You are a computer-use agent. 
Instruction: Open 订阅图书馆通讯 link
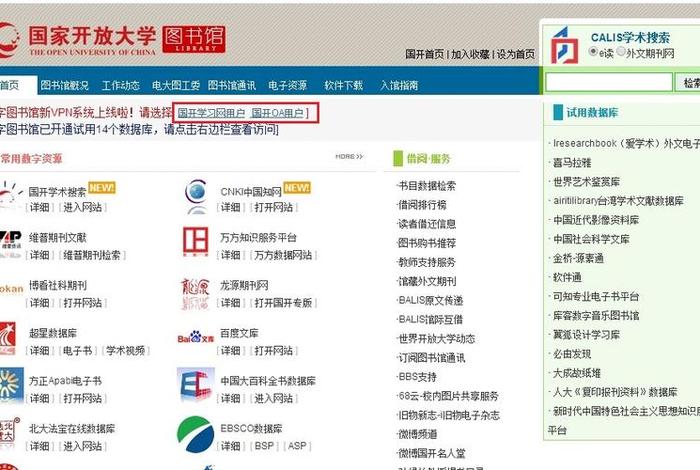pyautogui.click(x=431, y=358)
